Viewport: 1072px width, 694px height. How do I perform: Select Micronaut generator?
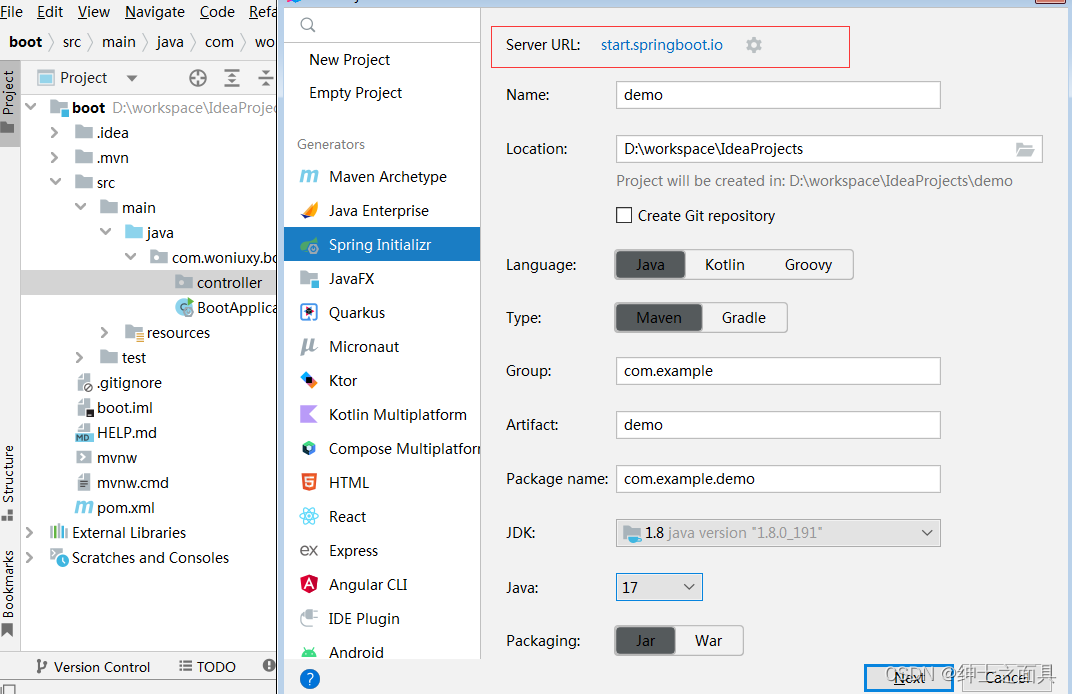(381, 347)
